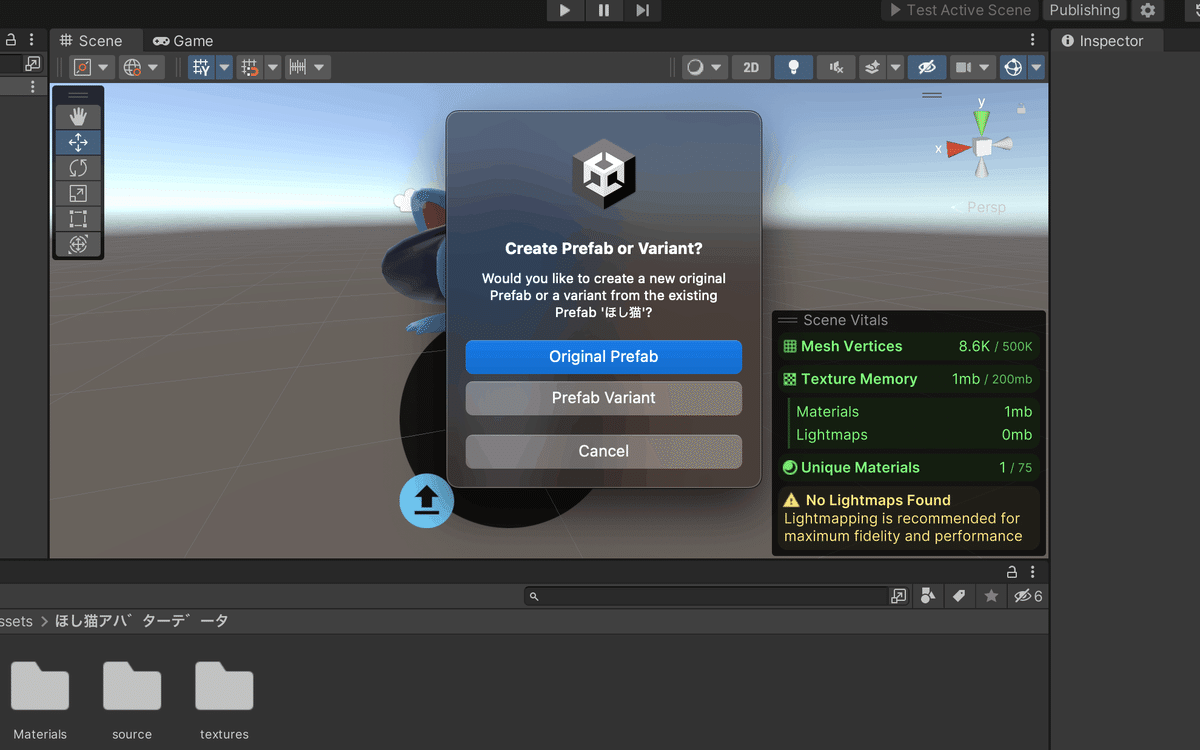This screenshot has height=750, width=1200.
Task: Toggle scene lighting bulb
Action: (794, 67)
